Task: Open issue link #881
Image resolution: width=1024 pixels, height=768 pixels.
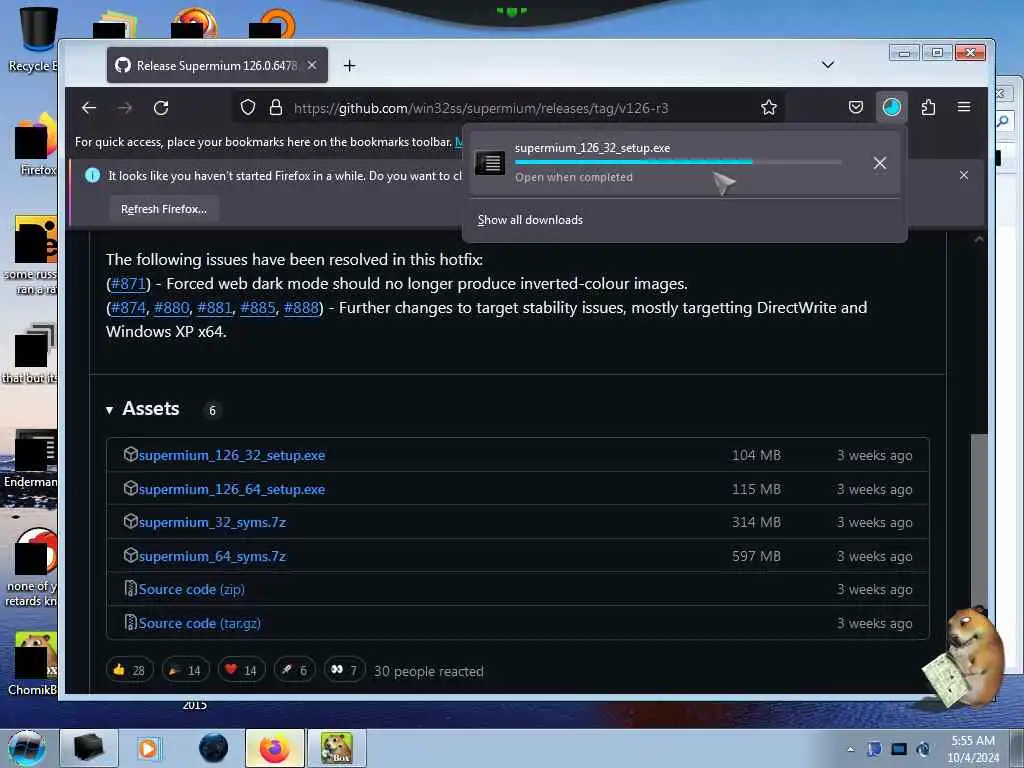Action: click(x=214, y=308)
